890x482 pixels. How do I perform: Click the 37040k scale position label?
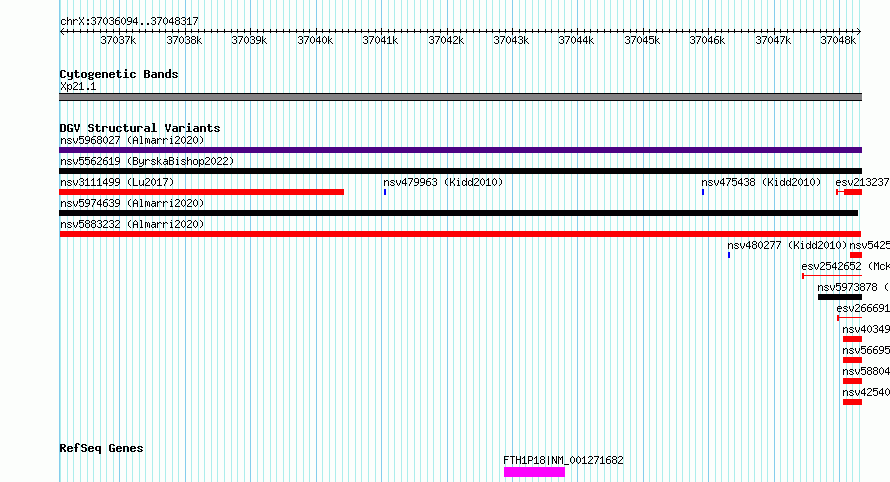point(315,40)
